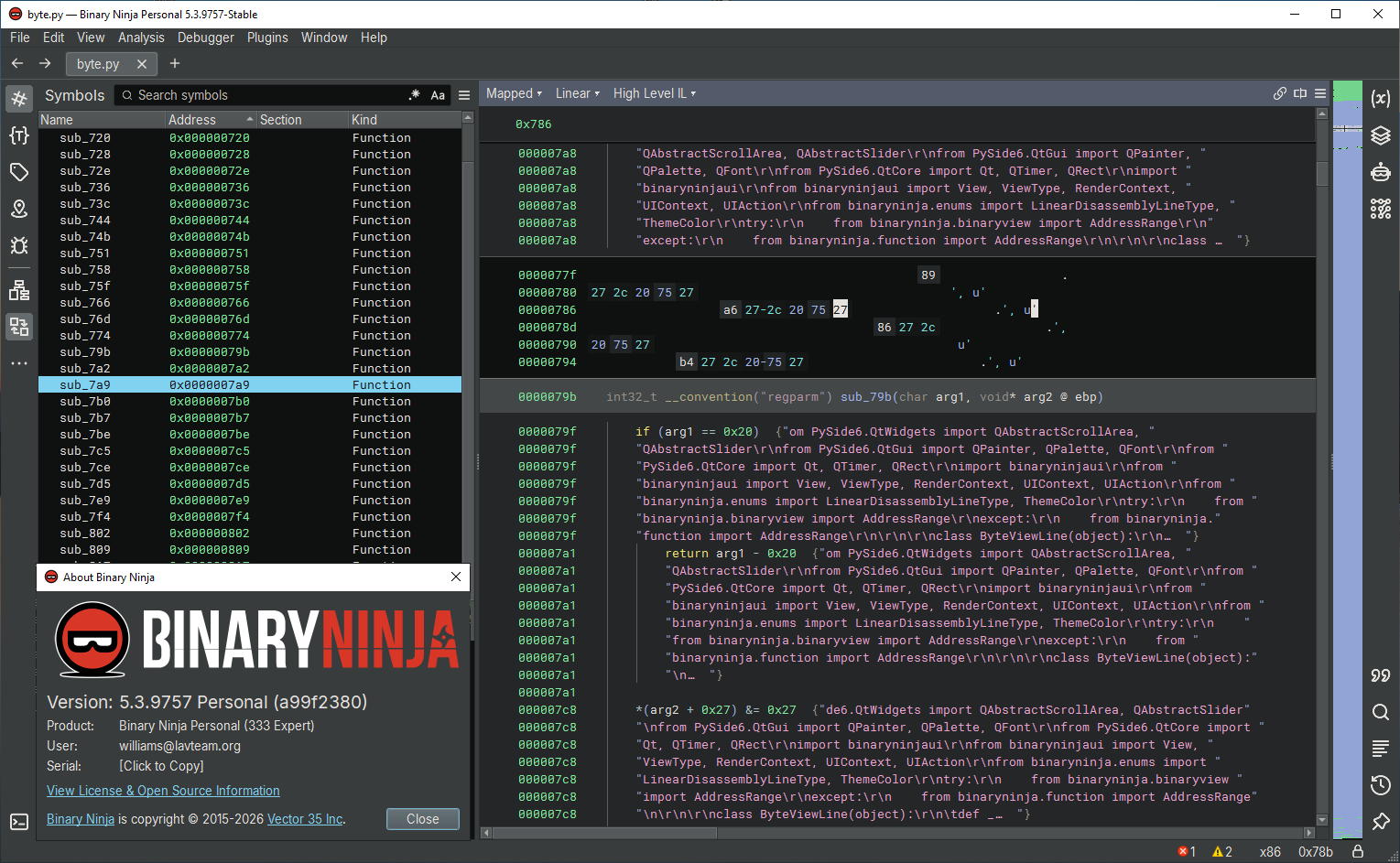
Task: Toggle case-sensitive Aa in symbol search
Action: coord(438,95)
